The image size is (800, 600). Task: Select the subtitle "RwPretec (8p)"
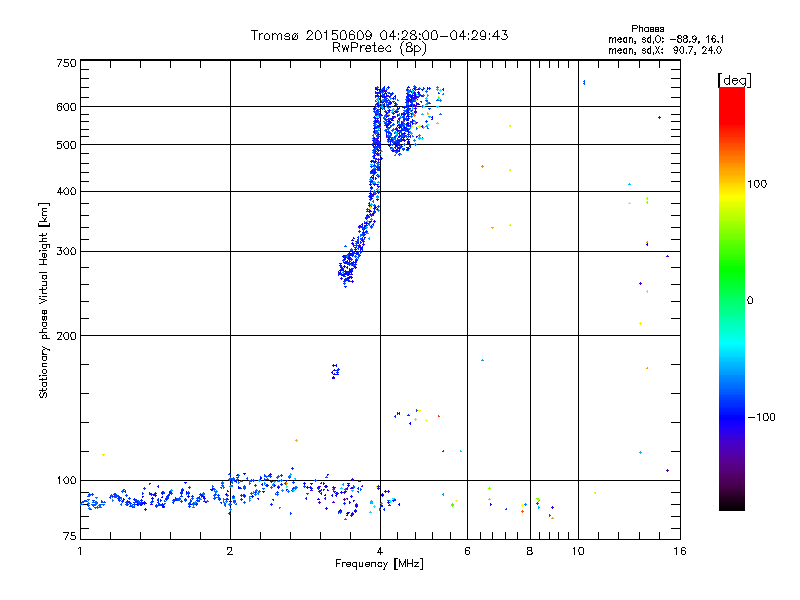[379, 48]
